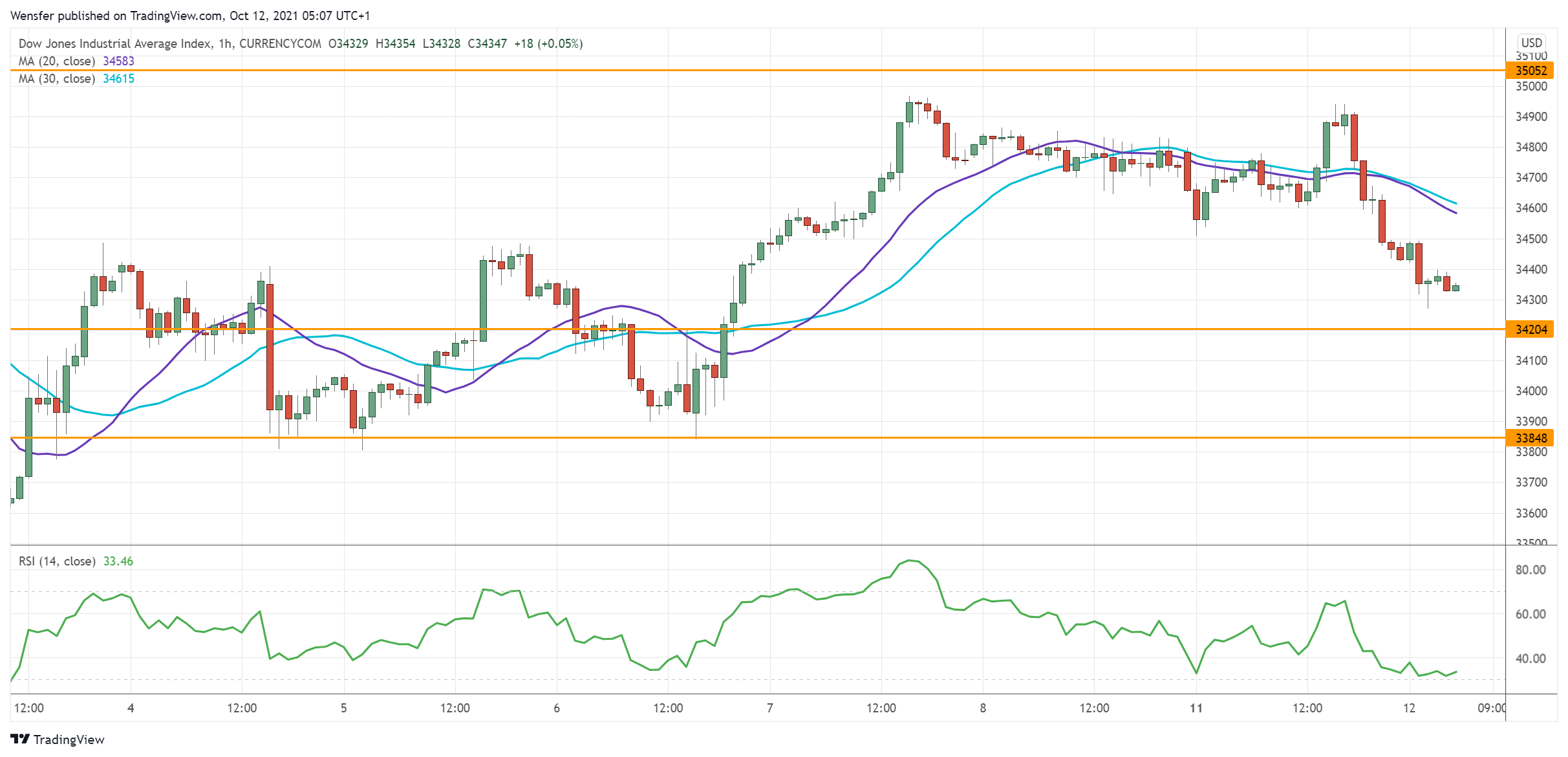This screenshot has height=757, width=1568.
Task: Select the orange 33848 price label
Action: (1530, 438)
